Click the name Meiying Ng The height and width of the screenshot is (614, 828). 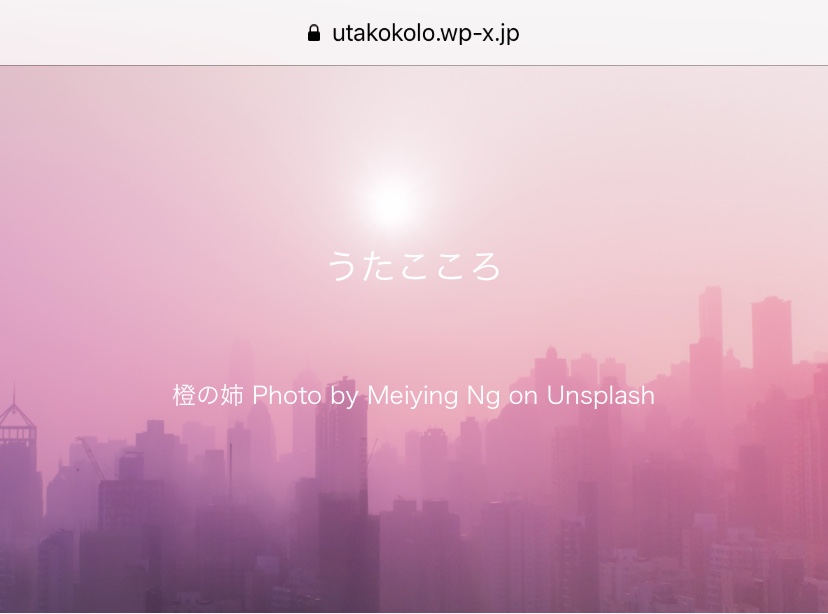[433, 396]
